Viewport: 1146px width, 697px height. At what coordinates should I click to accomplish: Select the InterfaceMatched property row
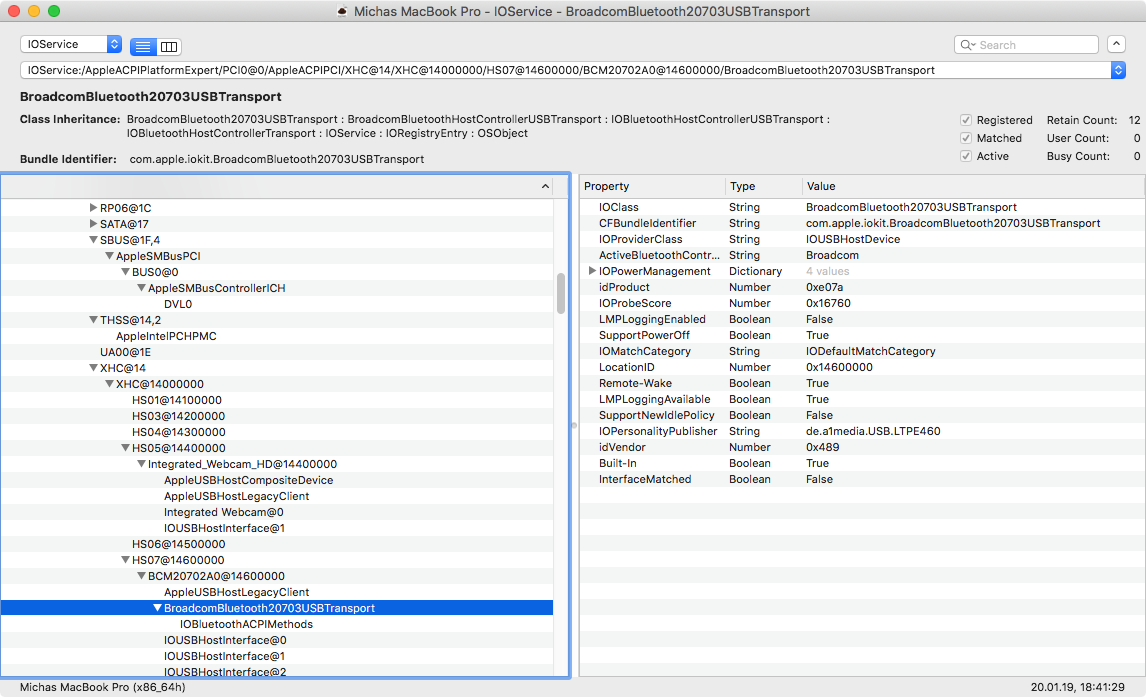tap(862, 479)
